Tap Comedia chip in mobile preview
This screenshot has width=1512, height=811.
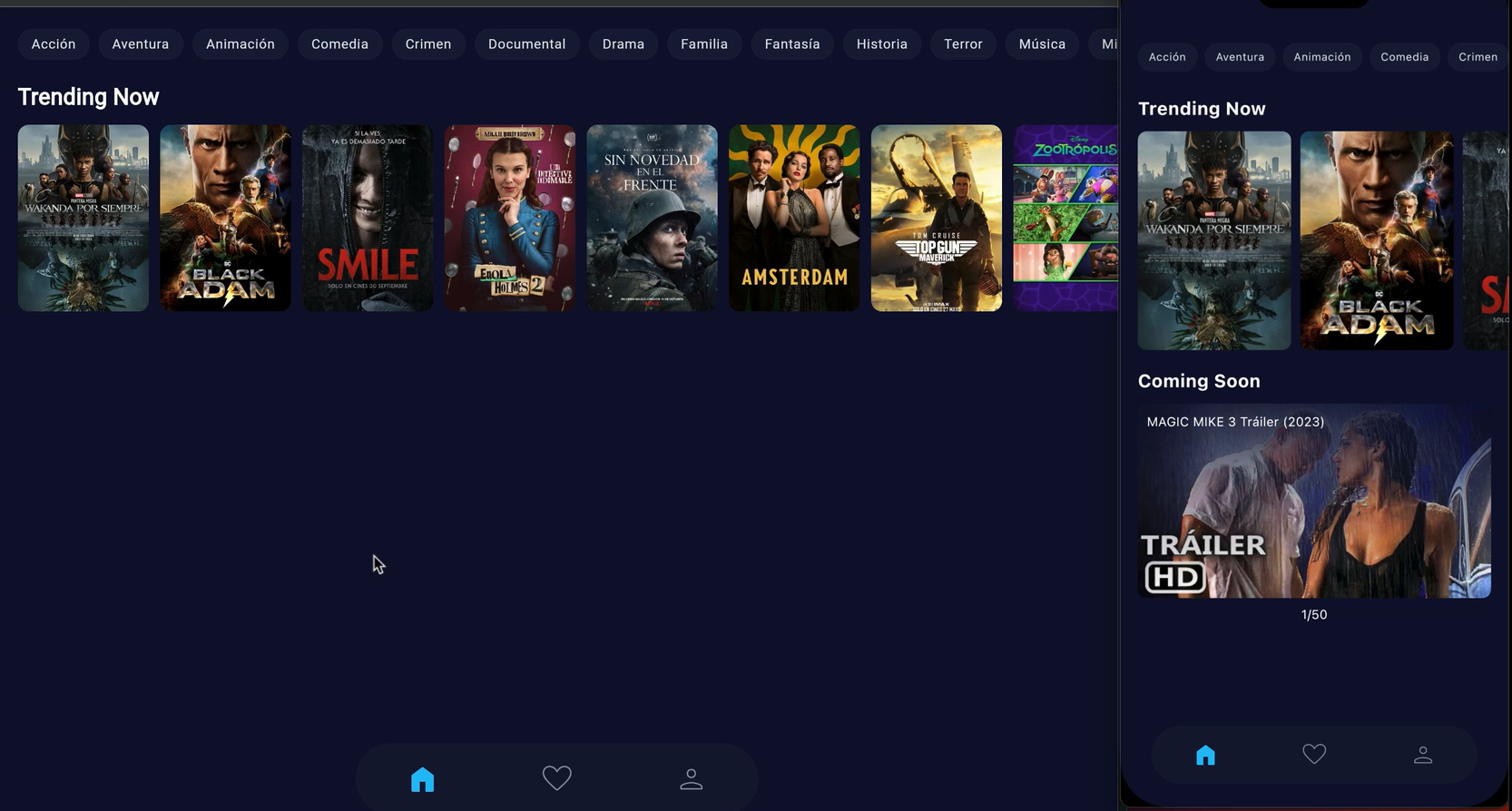click(1404, 57)
